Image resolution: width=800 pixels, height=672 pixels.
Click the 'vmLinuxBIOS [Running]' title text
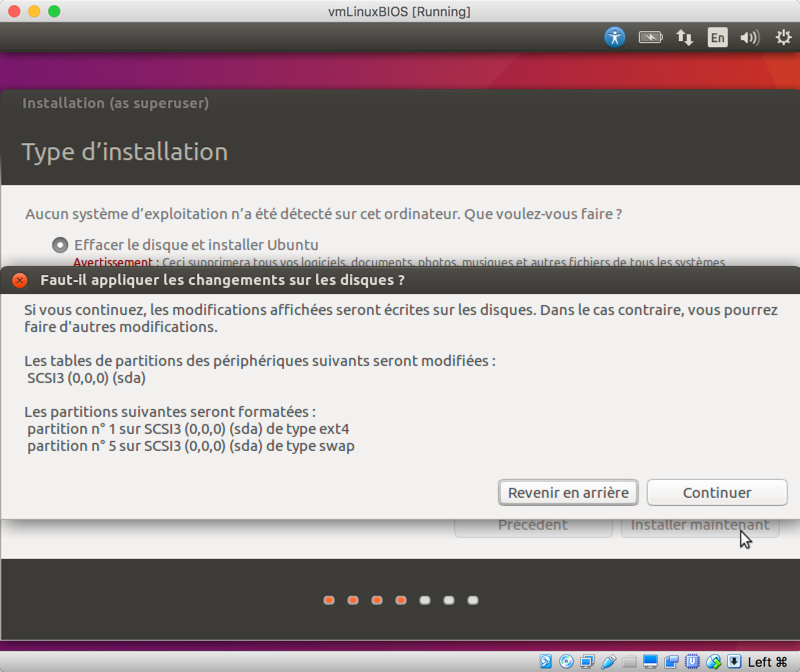pos(399,11)
